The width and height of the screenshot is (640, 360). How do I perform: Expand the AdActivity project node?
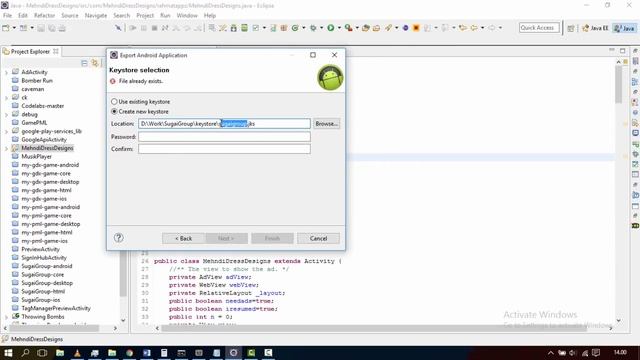coord(6,72)
